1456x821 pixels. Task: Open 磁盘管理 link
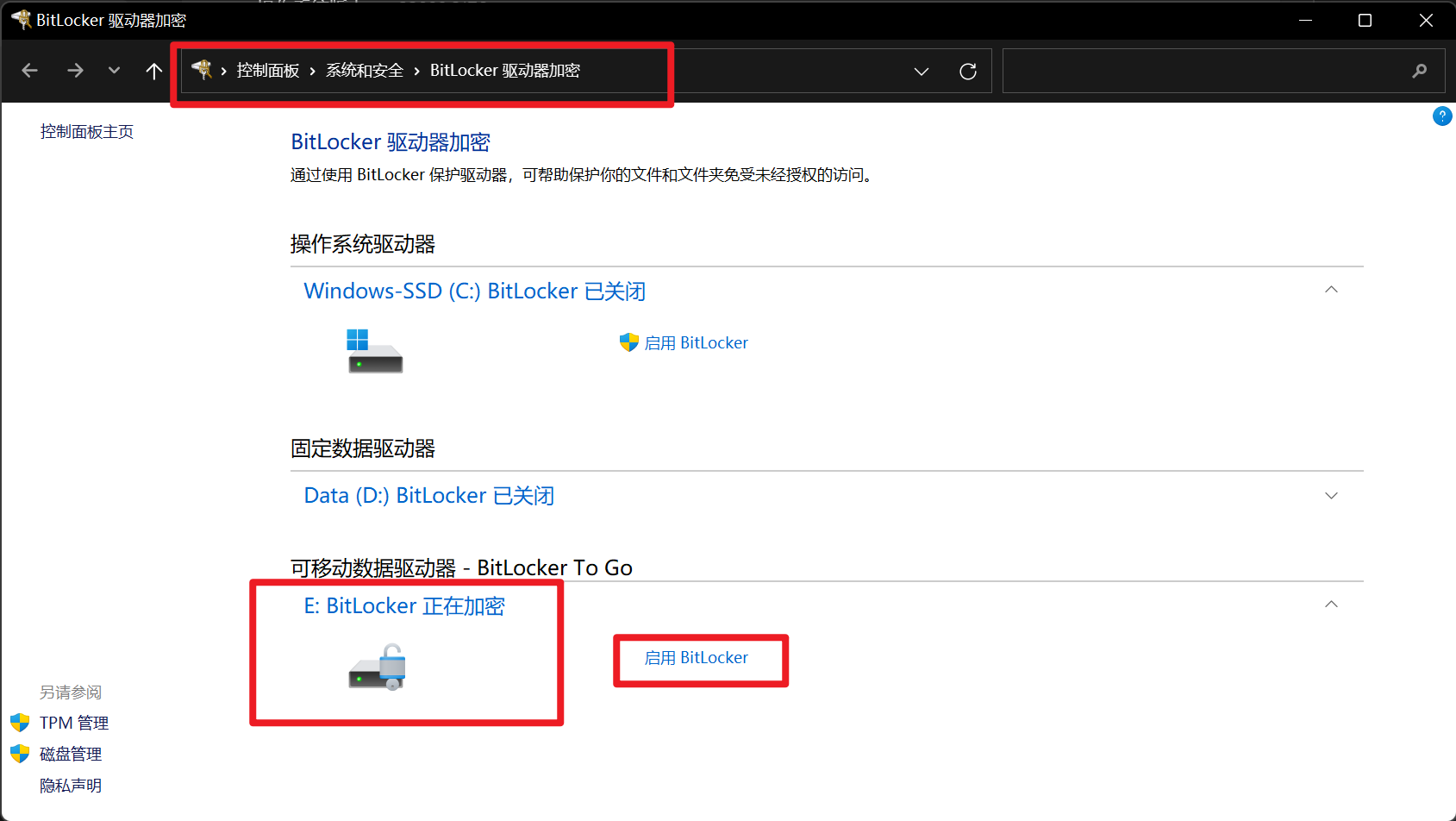tap(71, 755)
